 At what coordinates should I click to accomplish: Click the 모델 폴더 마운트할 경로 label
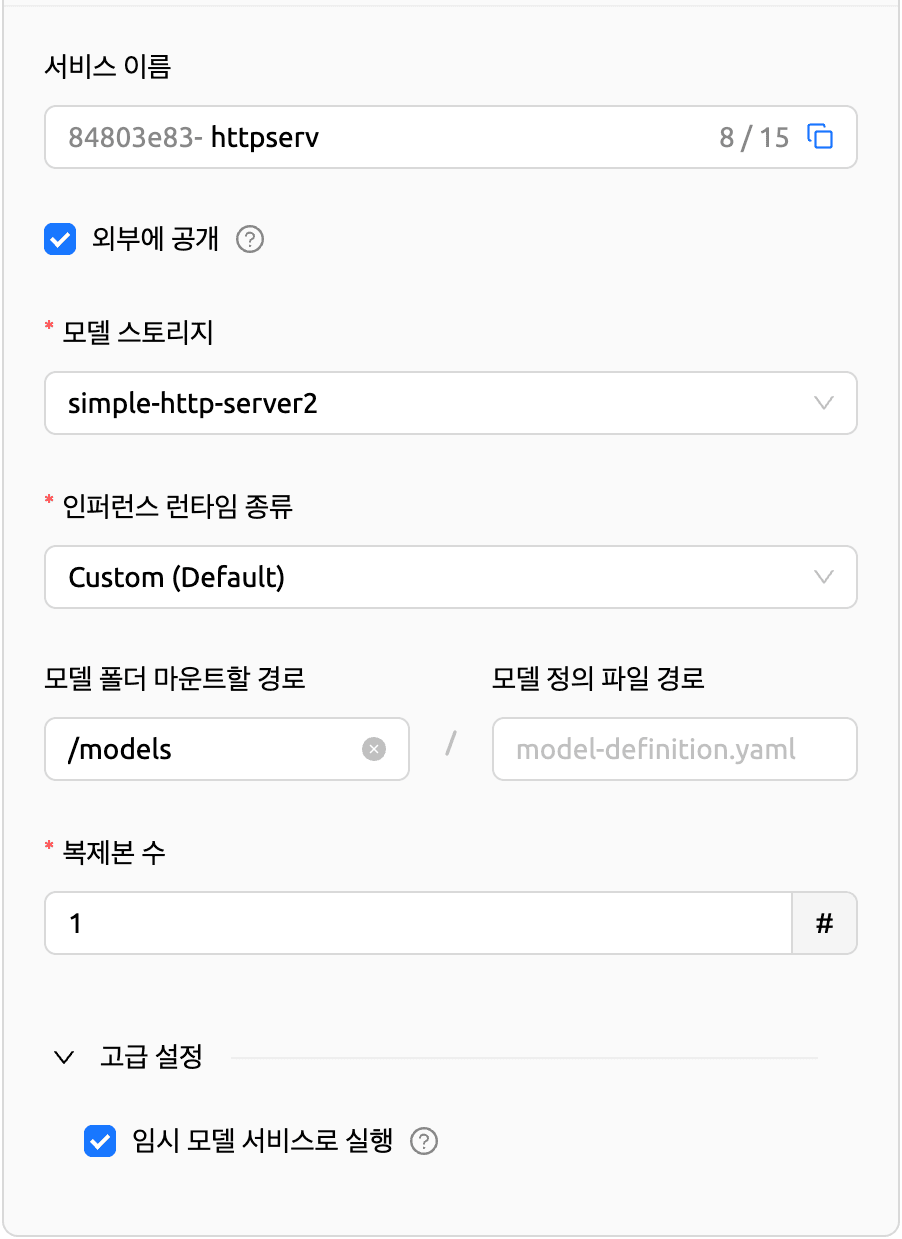(175, 679)
